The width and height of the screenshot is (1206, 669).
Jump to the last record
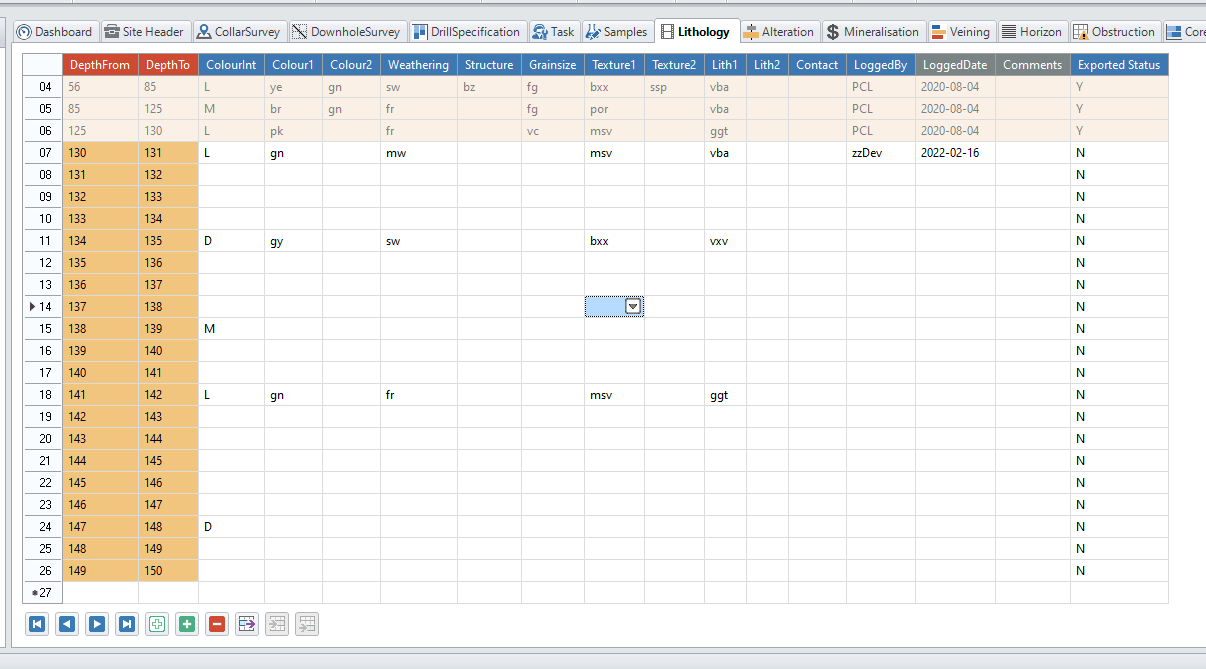[127, 624]
